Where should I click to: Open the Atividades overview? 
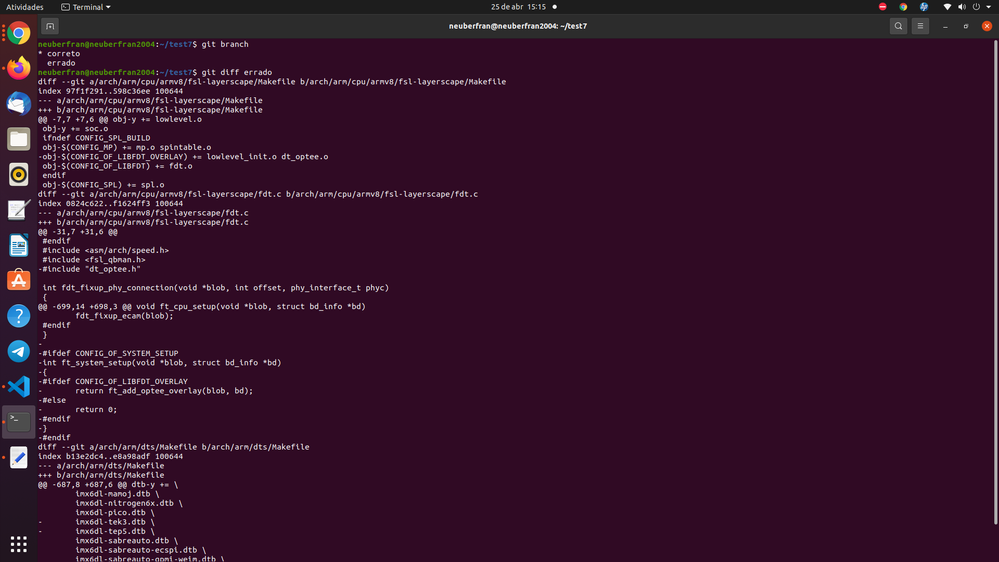[25, 7]
